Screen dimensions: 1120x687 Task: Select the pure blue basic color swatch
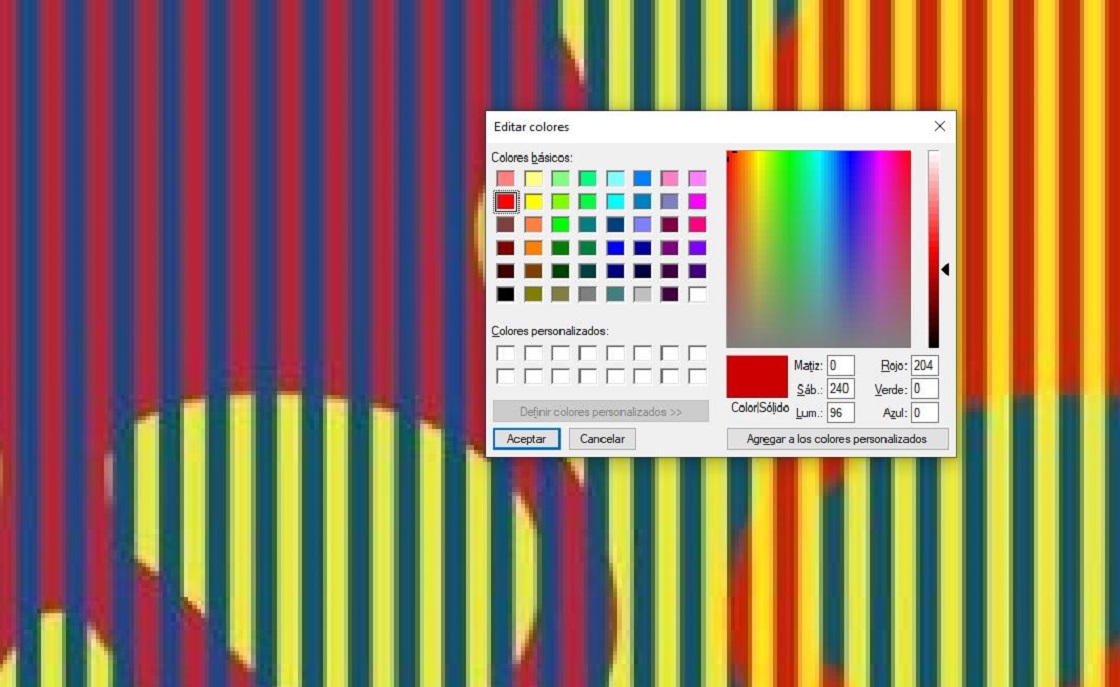[x=615, y=248]
